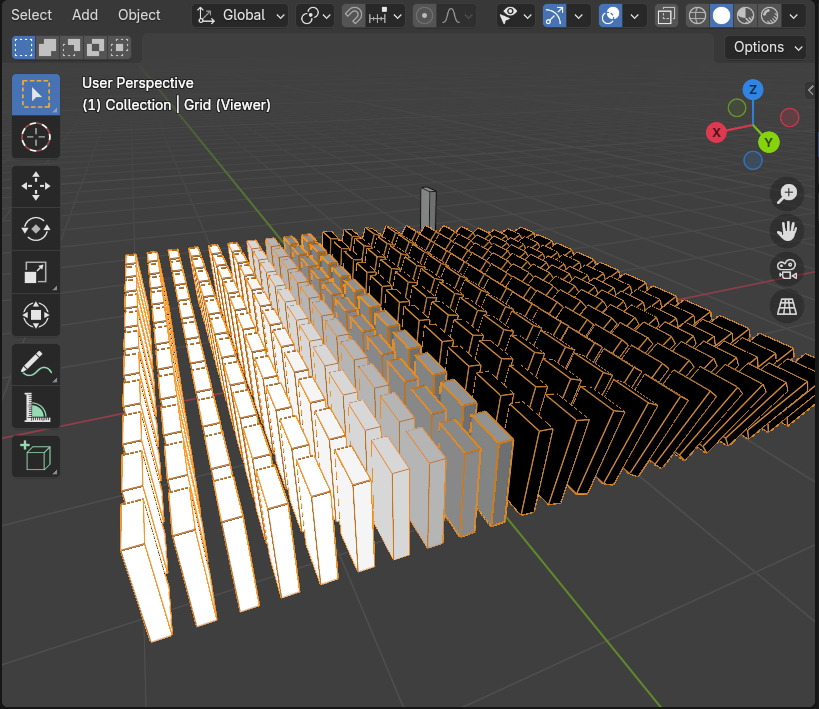This screenshot has height=709, width=819.
Task: Toggle show overlays button
Action: pos(610,16)
